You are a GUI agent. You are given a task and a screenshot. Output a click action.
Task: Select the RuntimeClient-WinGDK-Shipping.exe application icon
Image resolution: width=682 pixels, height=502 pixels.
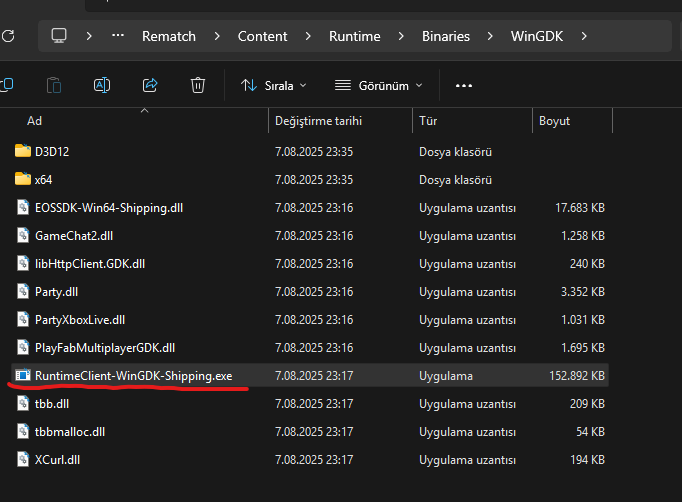[24, 376]
